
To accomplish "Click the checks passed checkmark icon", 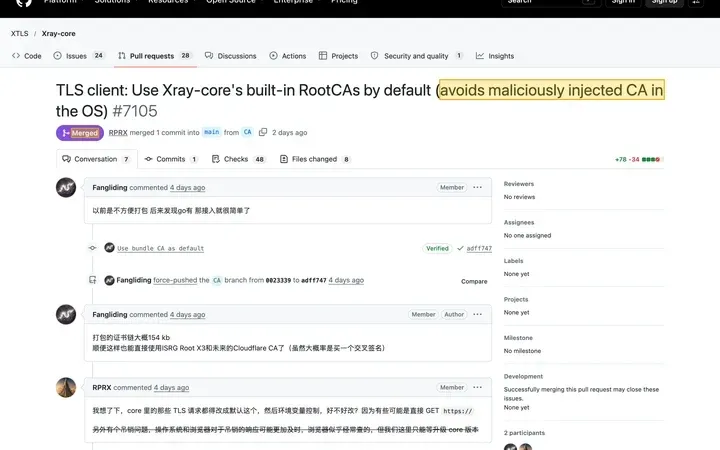I will coord(460,248).
